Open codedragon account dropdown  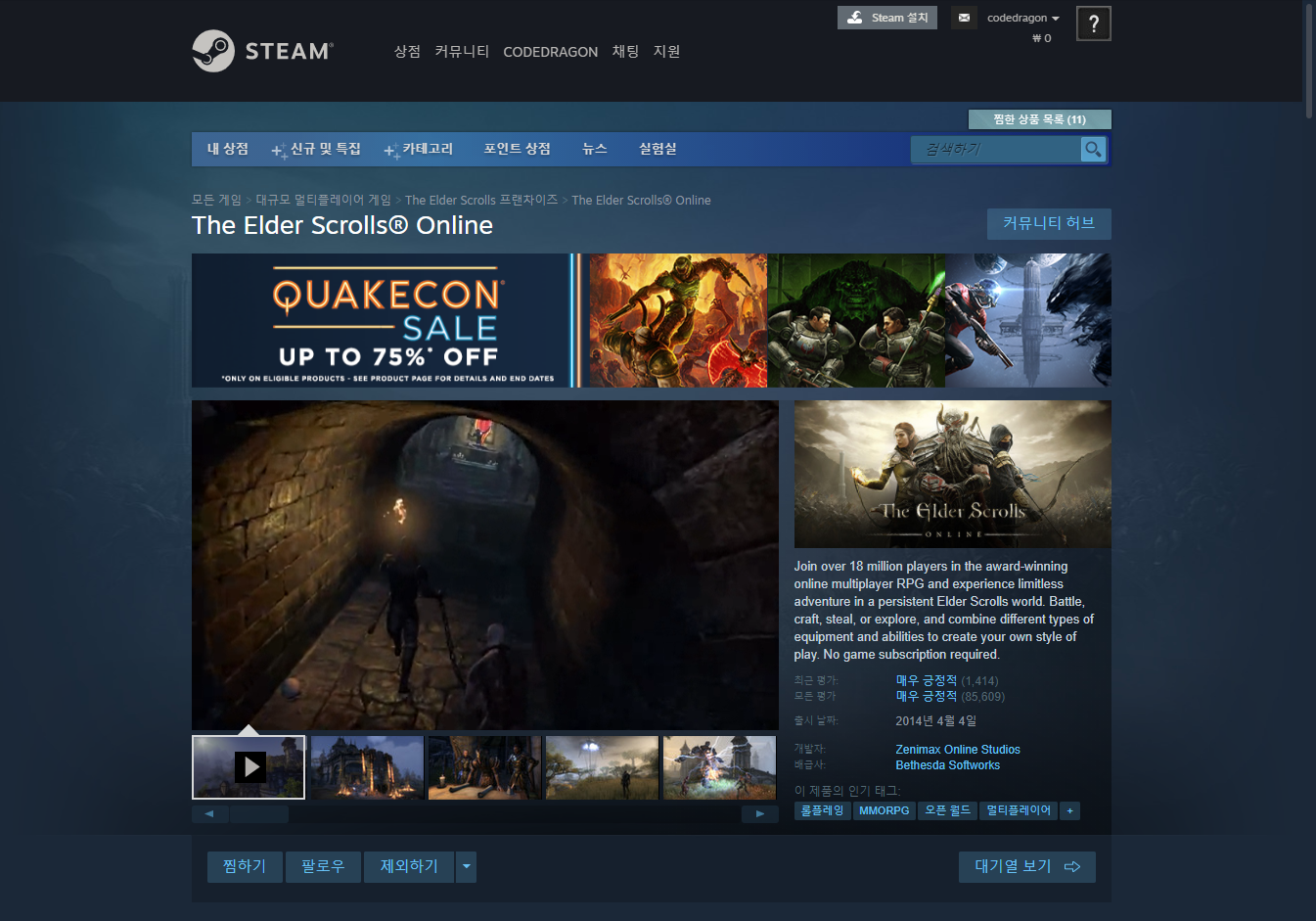[x=1022, y=18]
